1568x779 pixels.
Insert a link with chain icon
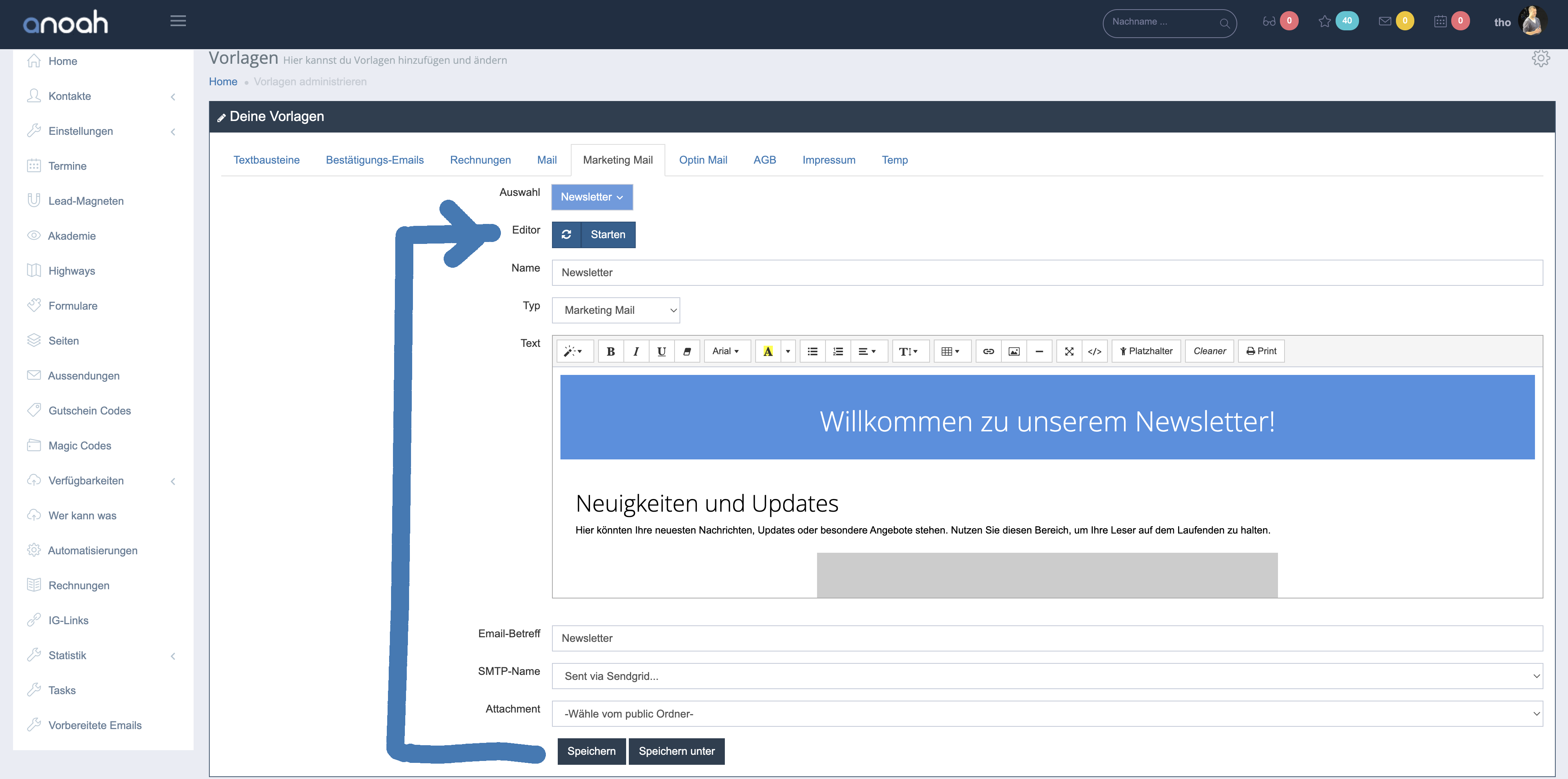point(988,351)
